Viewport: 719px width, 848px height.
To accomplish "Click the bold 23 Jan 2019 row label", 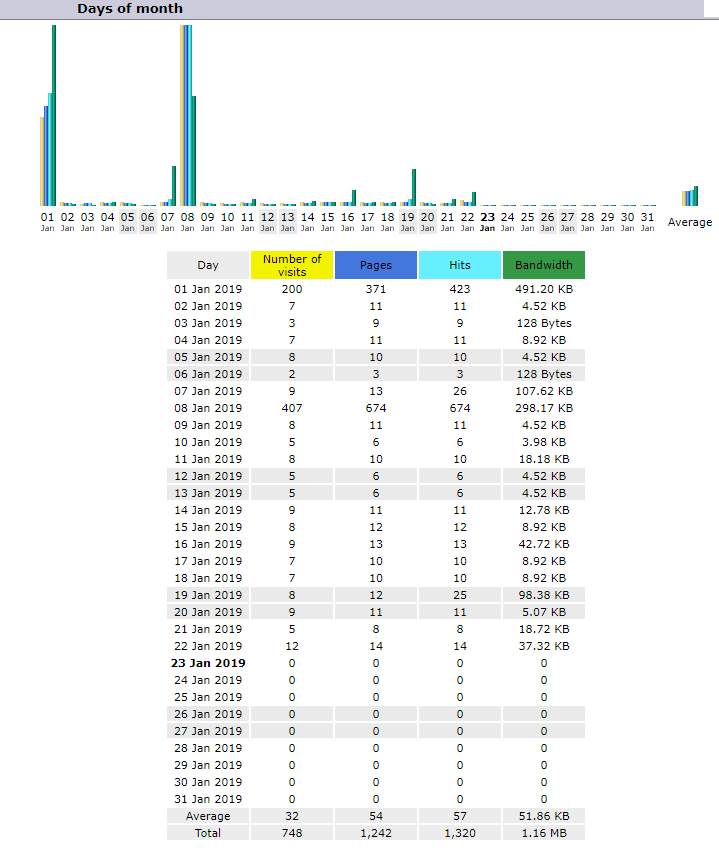I will click(208, 663).
